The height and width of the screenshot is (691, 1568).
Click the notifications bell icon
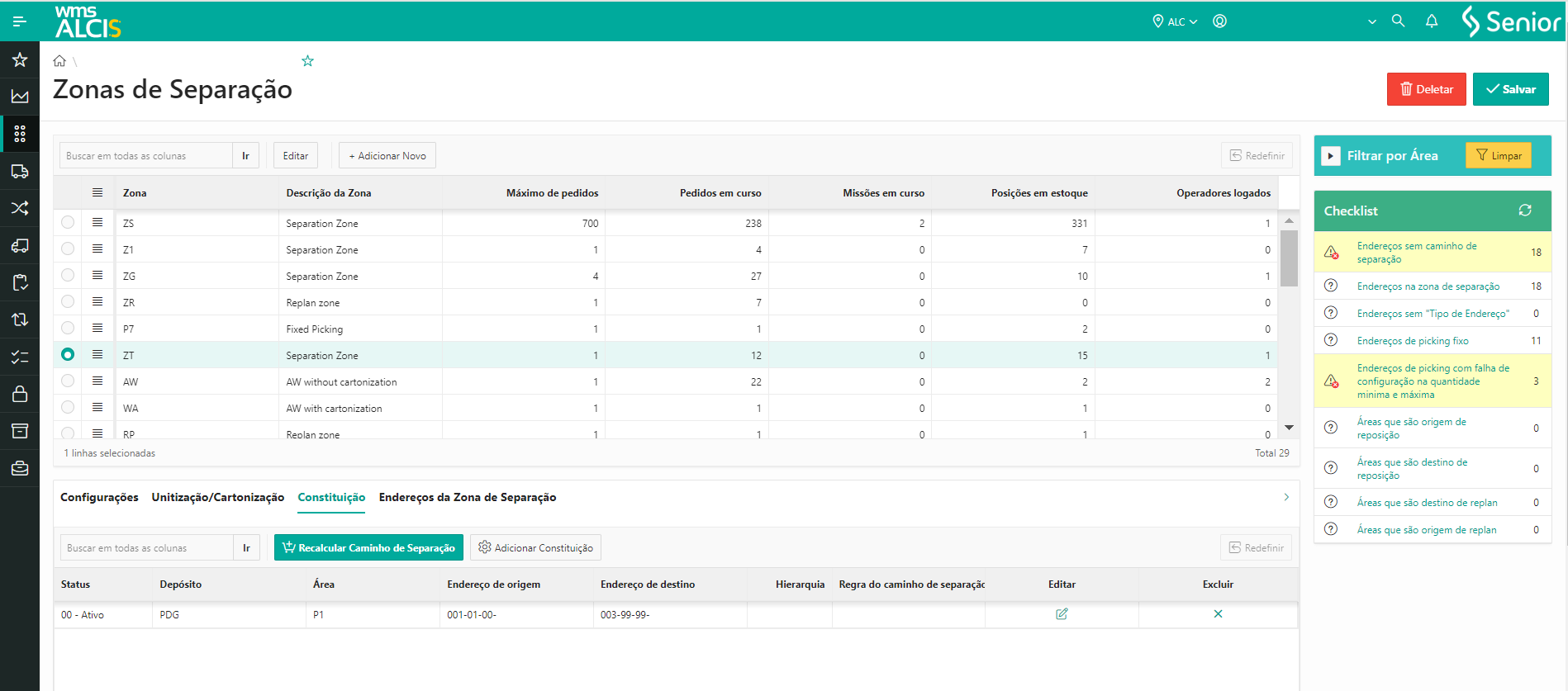tap(1432, 21)
